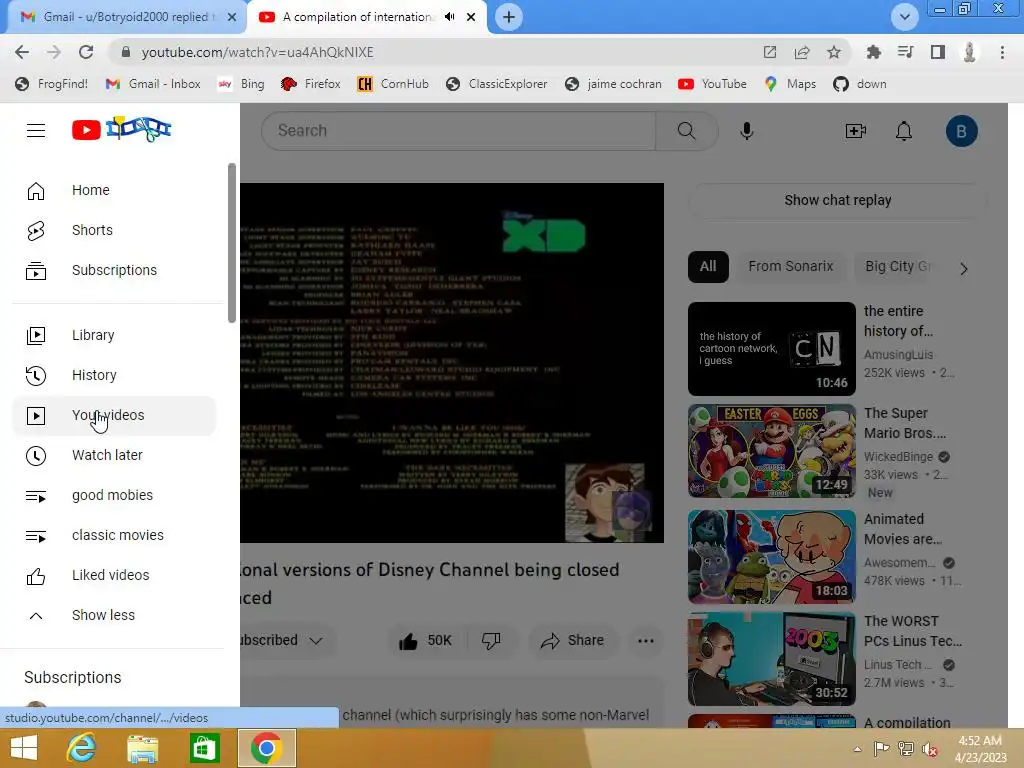Screen dimensions: 1024x768
Task: Click the Share button under the video
Action: click(572, 641)
